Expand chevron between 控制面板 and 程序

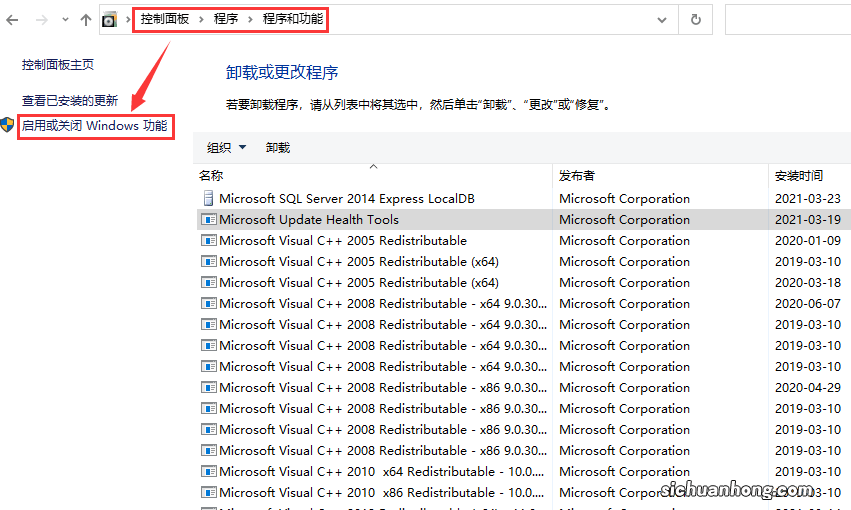point(201,20)
